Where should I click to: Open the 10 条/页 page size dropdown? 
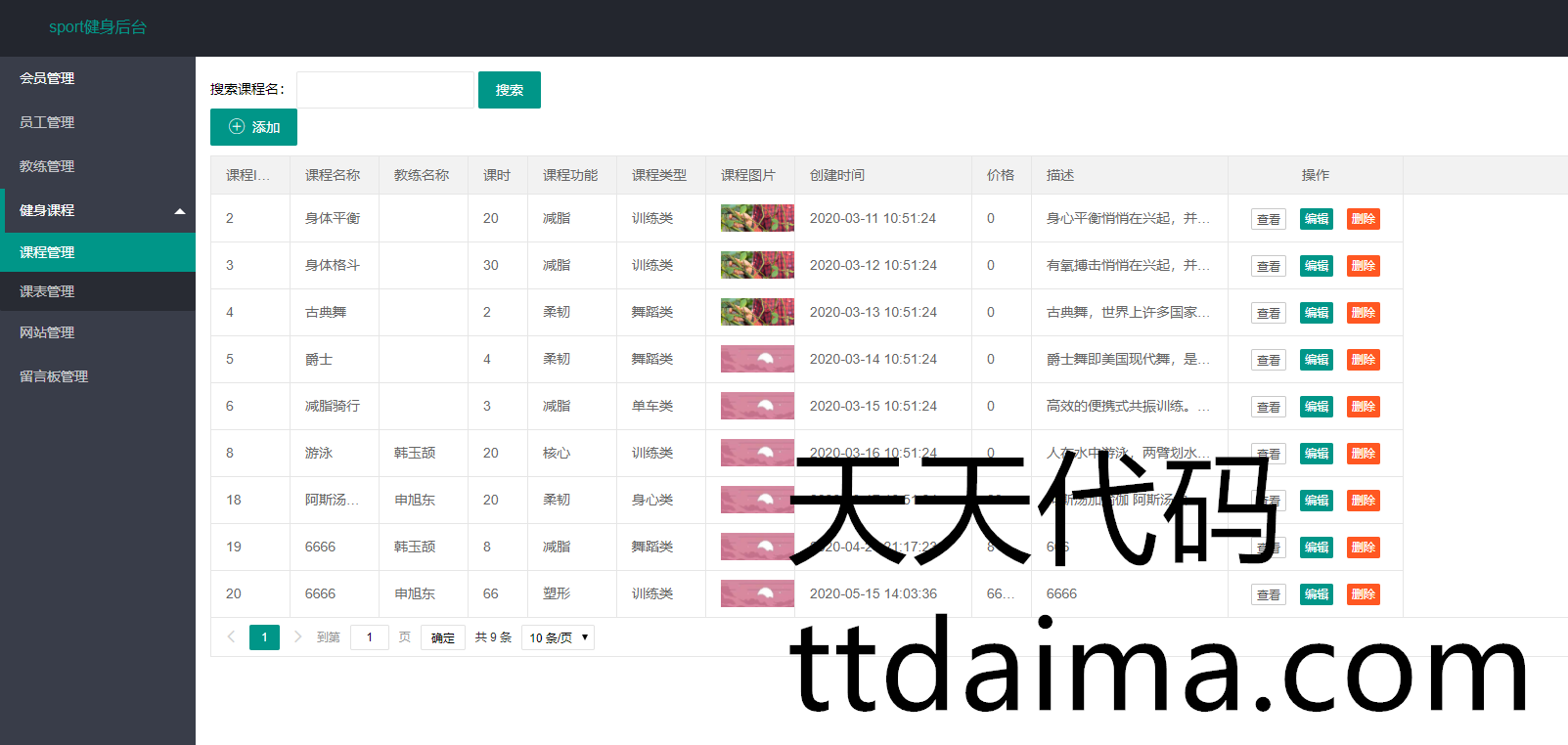tap(558, 637)
